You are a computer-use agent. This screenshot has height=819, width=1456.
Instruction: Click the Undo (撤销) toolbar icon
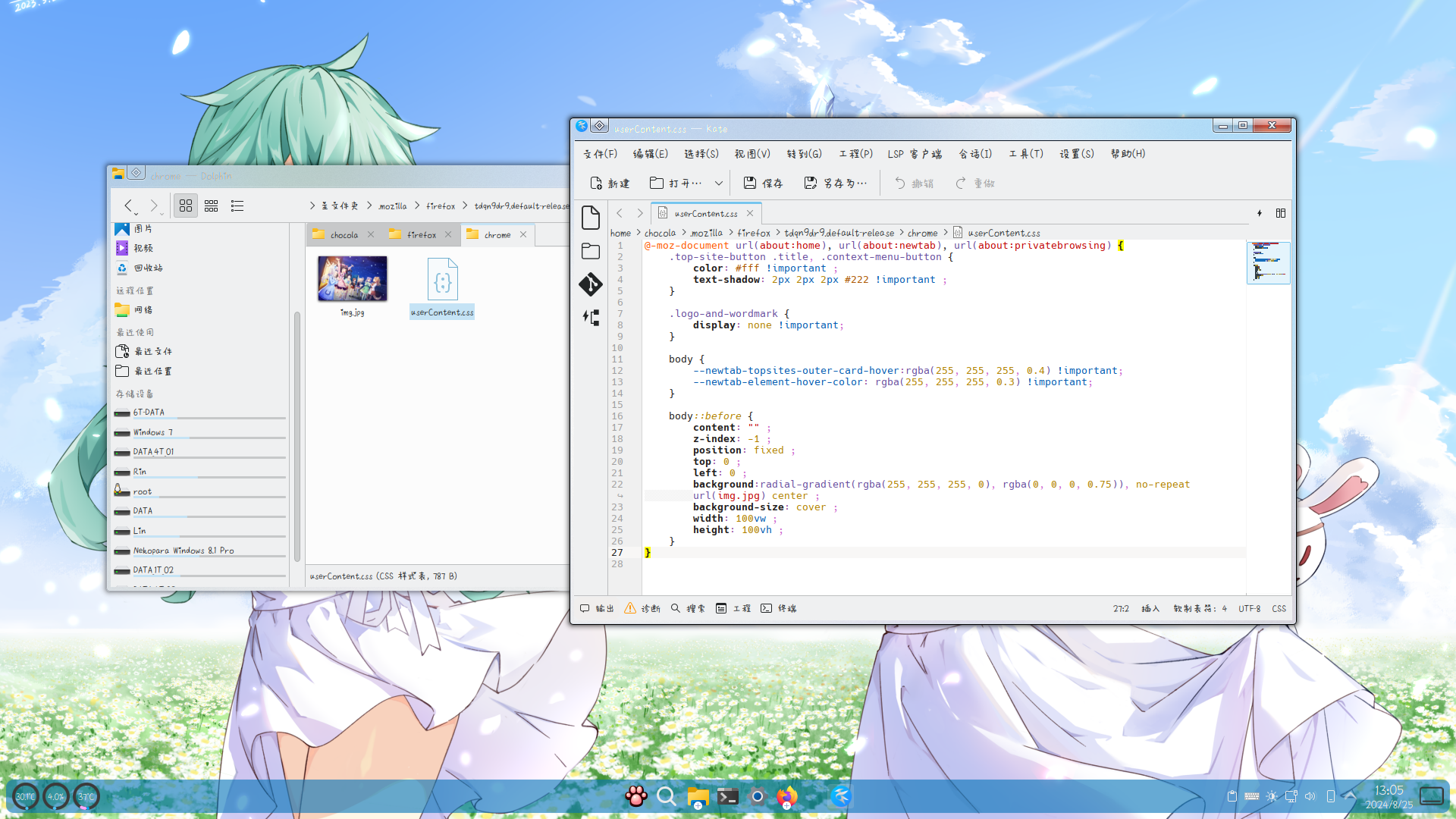[914, 183]
